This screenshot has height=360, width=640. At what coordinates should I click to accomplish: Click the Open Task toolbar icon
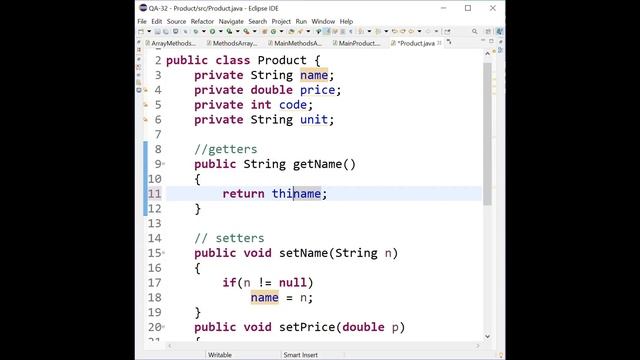(x=300, y=31)
